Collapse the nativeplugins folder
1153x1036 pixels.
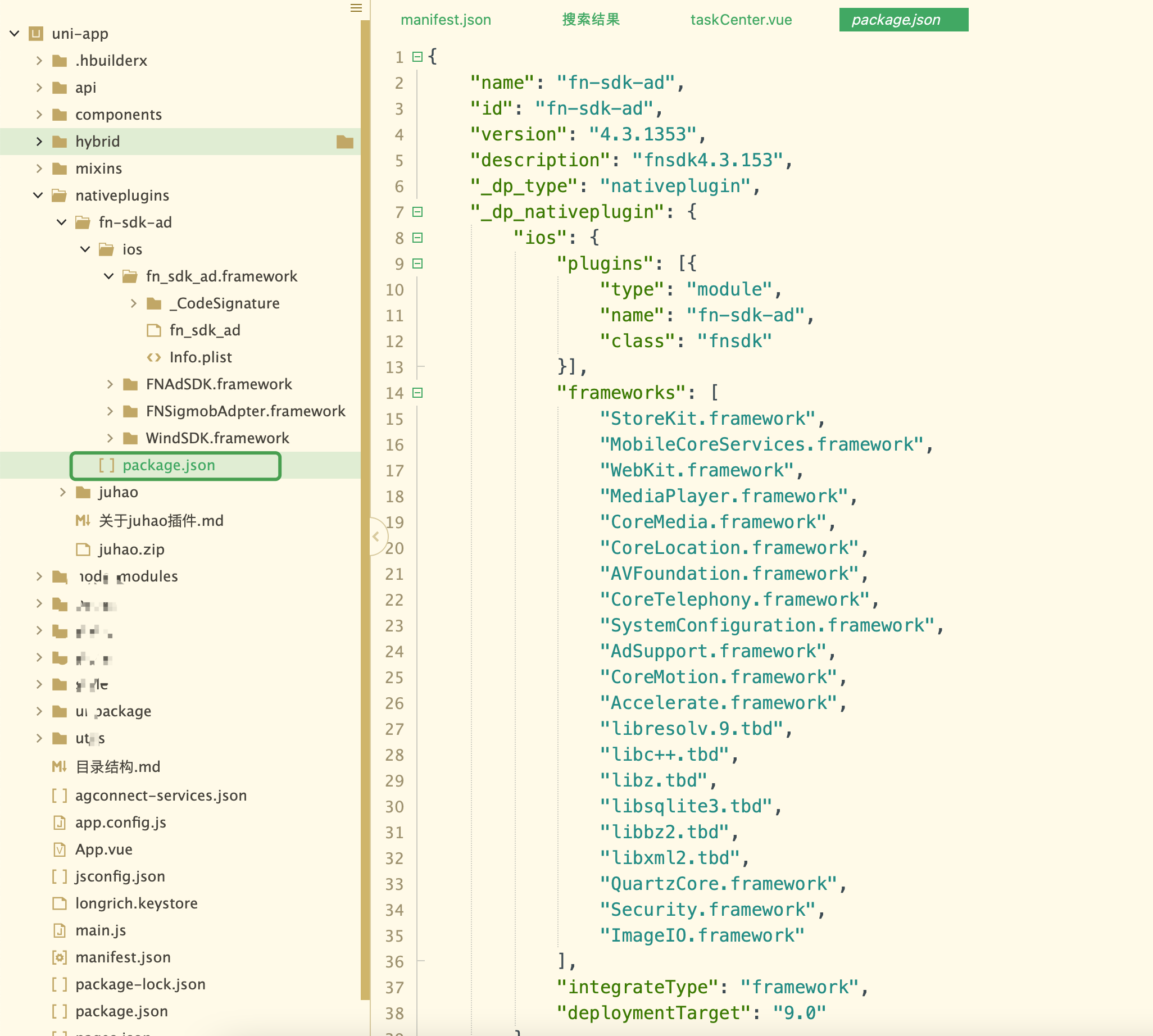point(38,196)
